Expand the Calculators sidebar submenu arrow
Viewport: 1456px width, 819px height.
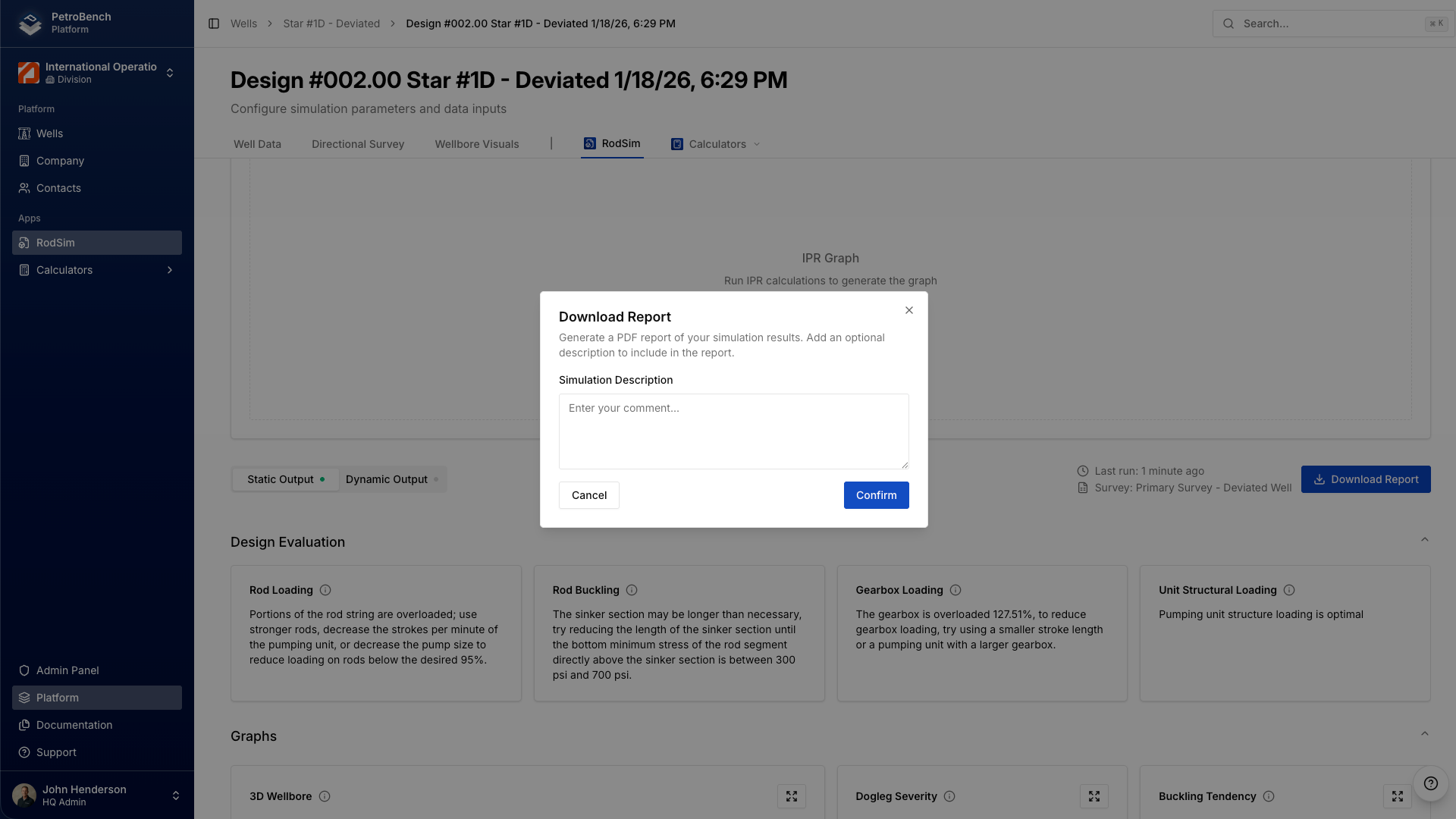[x=170, y=270]
